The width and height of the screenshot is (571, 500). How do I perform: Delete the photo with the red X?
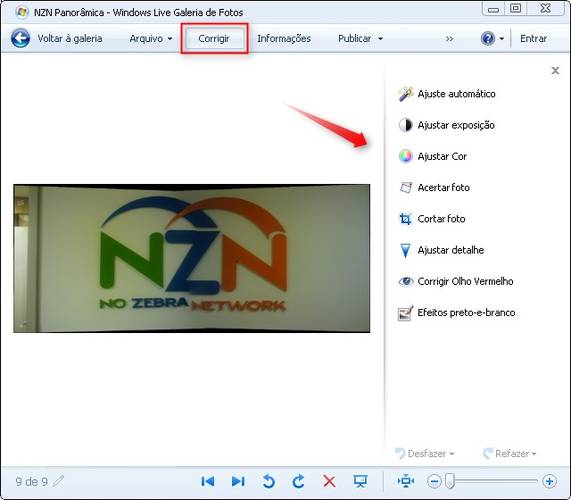[329, 481]
